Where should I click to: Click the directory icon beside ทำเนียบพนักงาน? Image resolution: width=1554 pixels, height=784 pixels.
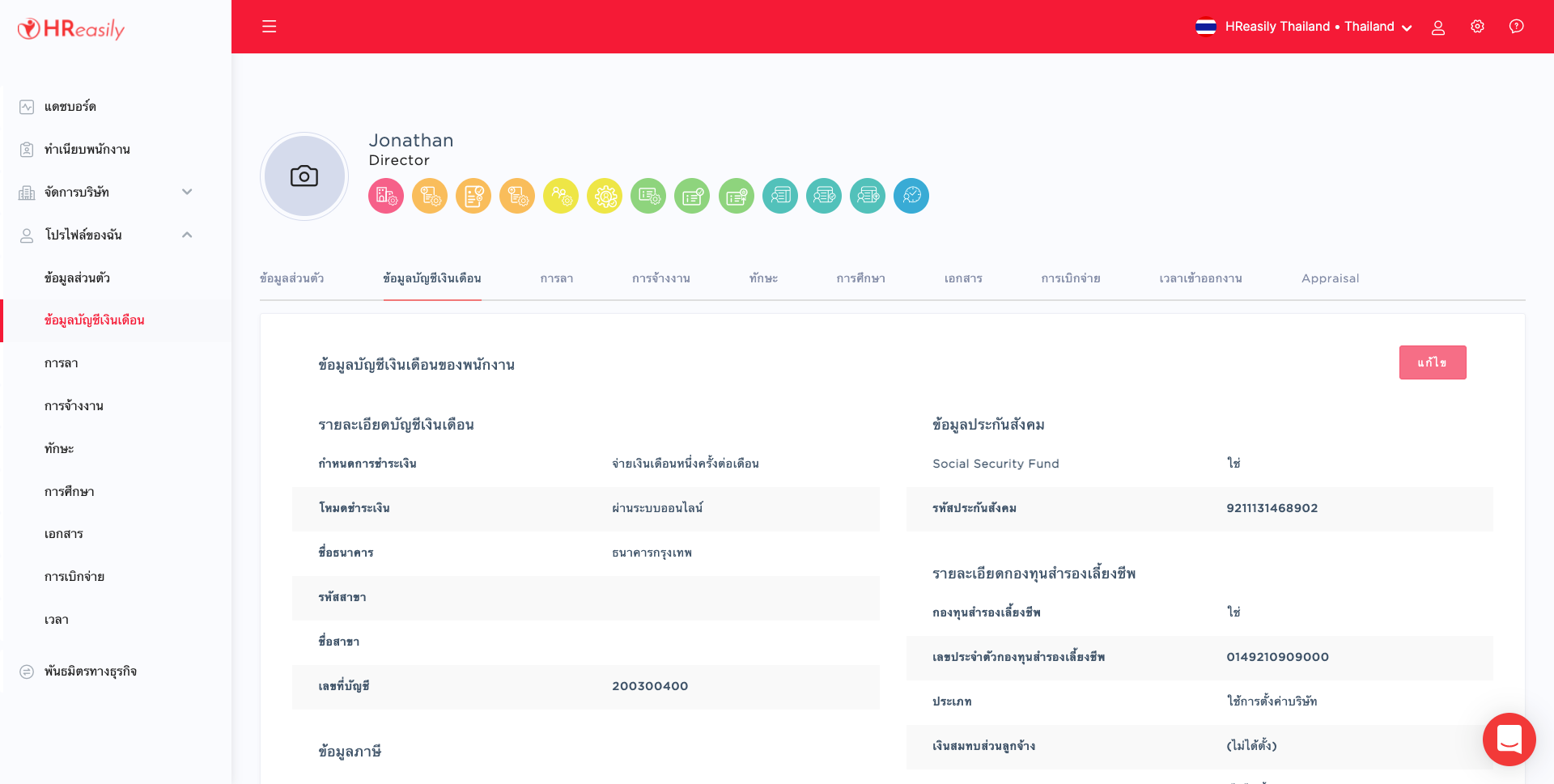coord(27,150)
